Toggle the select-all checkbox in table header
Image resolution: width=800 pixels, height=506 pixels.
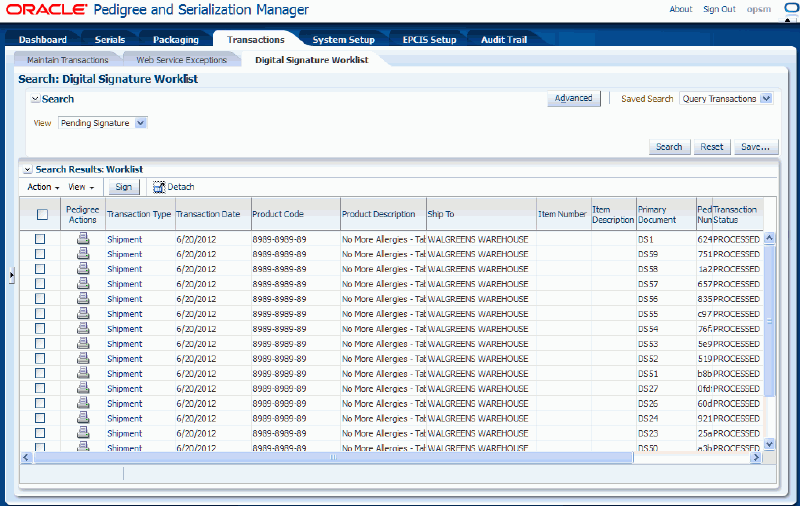coord(42,215)
